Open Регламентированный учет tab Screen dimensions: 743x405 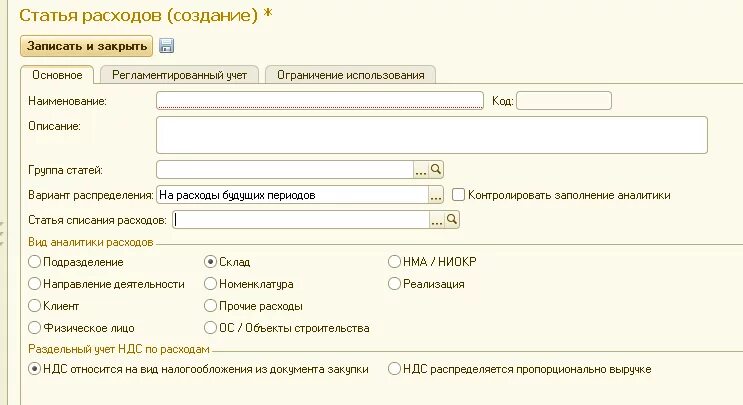pos(180,75)
